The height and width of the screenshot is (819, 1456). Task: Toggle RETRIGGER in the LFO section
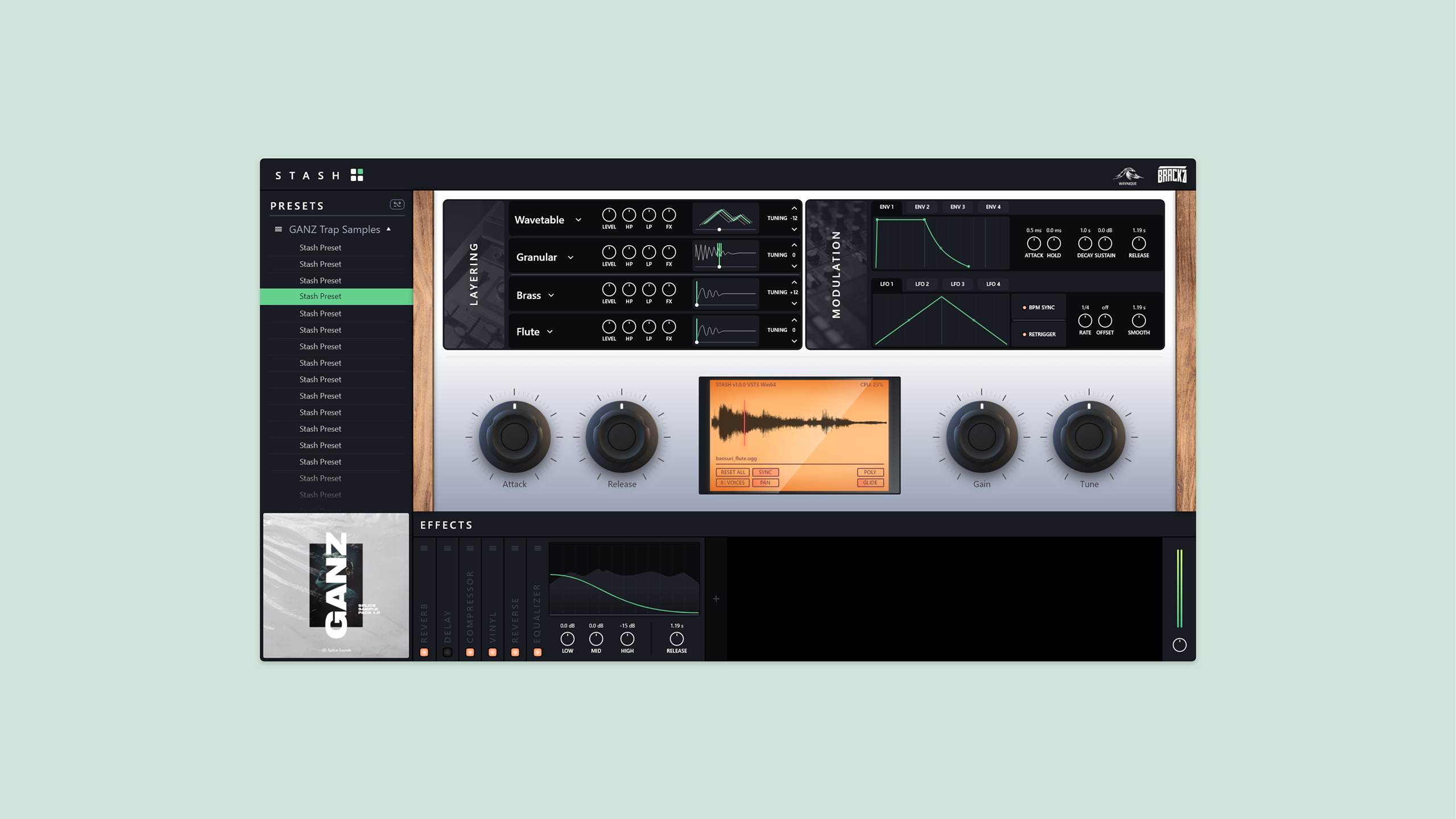[x=1039, y=334]
